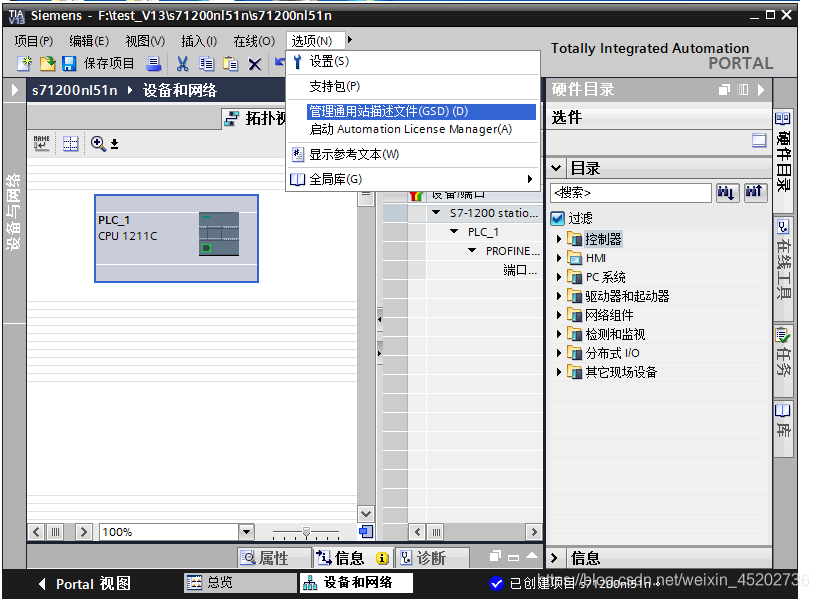The width and height of the screenshot is (819, 599).
Task: Click the show page breaks grid icon
Action: [x=70, y=143]
